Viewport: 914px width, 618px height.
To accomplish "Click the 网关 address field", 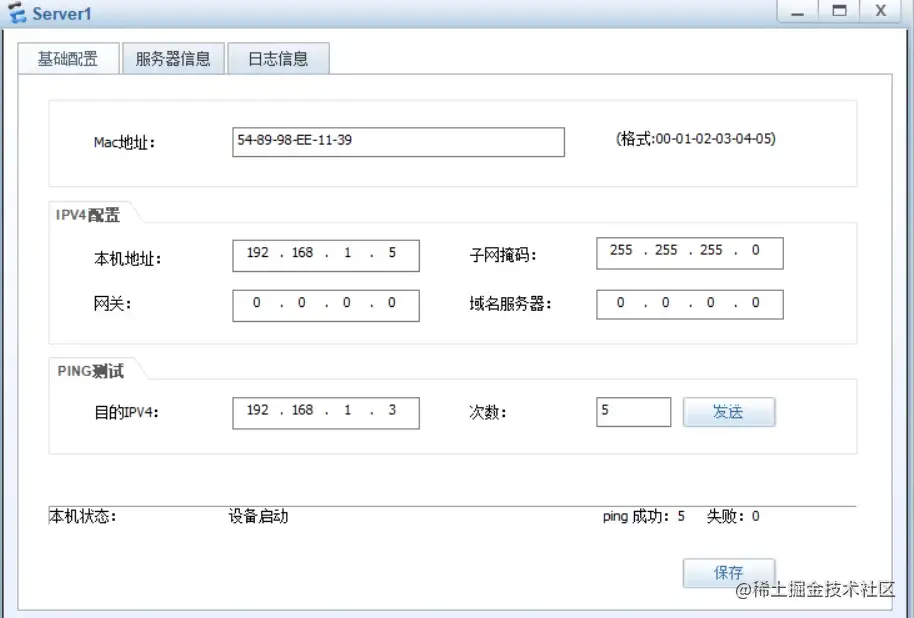I will 325,306.
